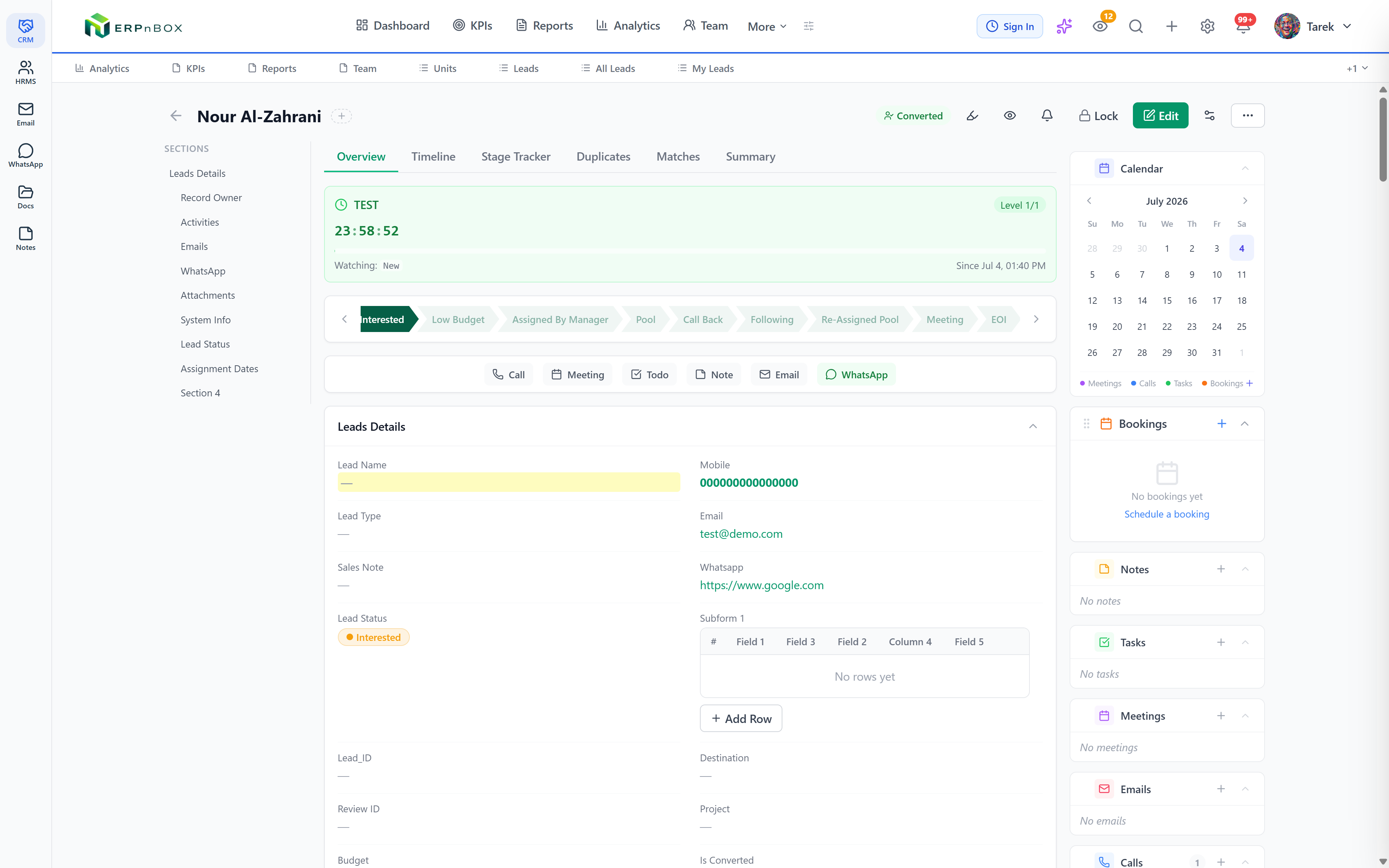Lock the lead record
Viewport: 1389px width, 868px height.
(x=1098, y=116)
